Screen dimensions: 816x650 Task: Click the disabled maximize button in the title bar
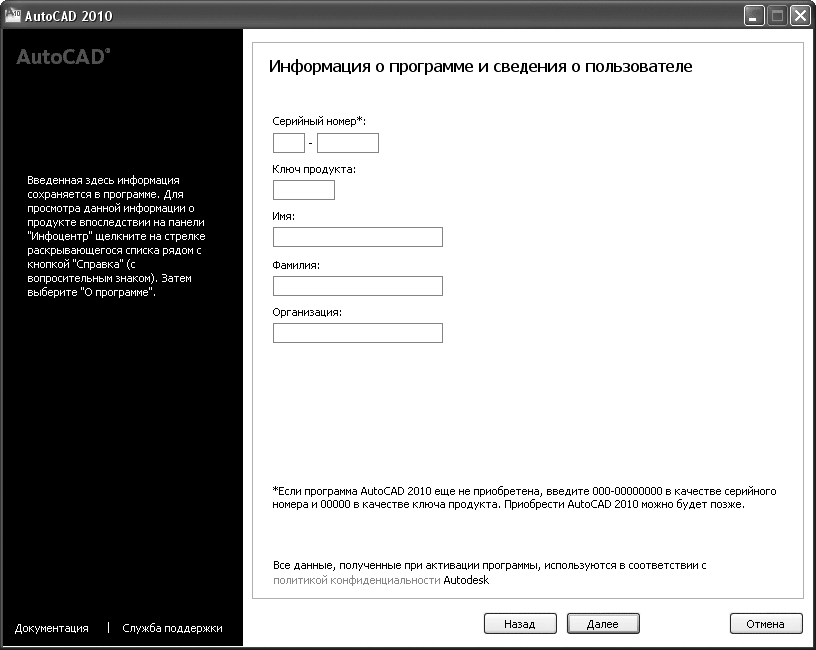tap(777, 16)
